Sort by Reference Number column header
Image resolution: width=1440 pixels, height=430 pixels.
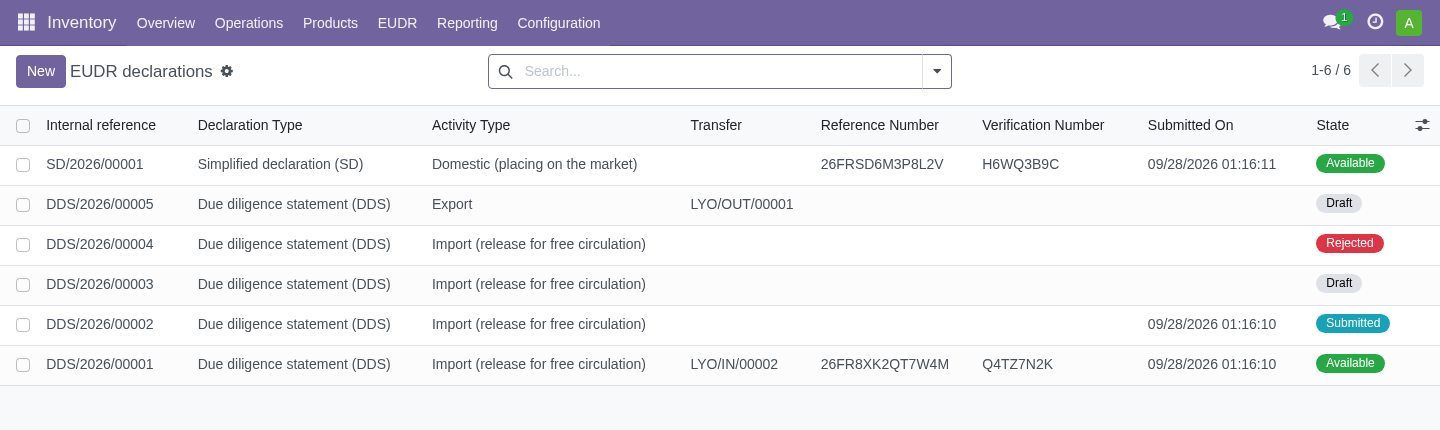[880, 125]
